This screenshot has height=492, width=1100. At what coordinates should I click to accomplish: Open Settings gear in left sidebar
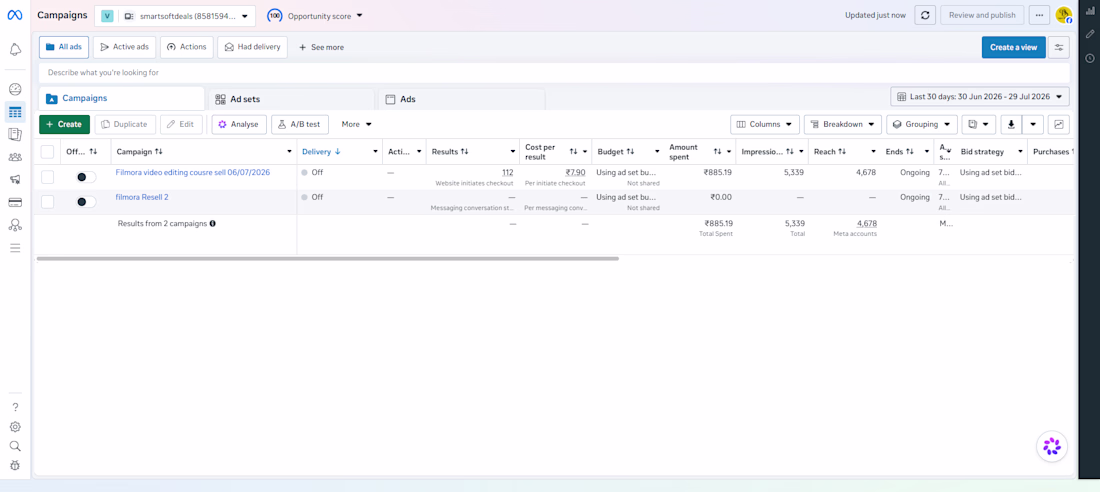tap(15, 427)
